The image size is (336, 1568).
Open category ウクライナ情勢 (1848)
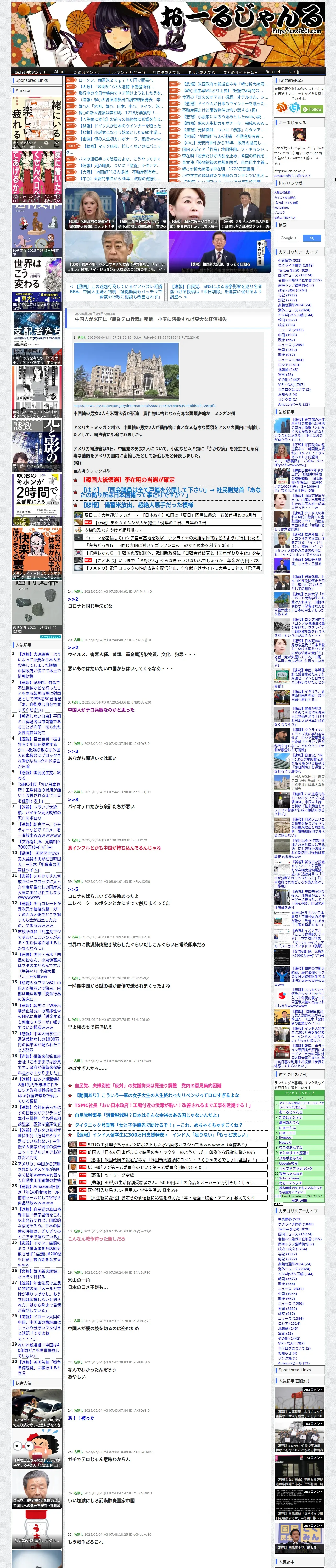click(296, 266)
